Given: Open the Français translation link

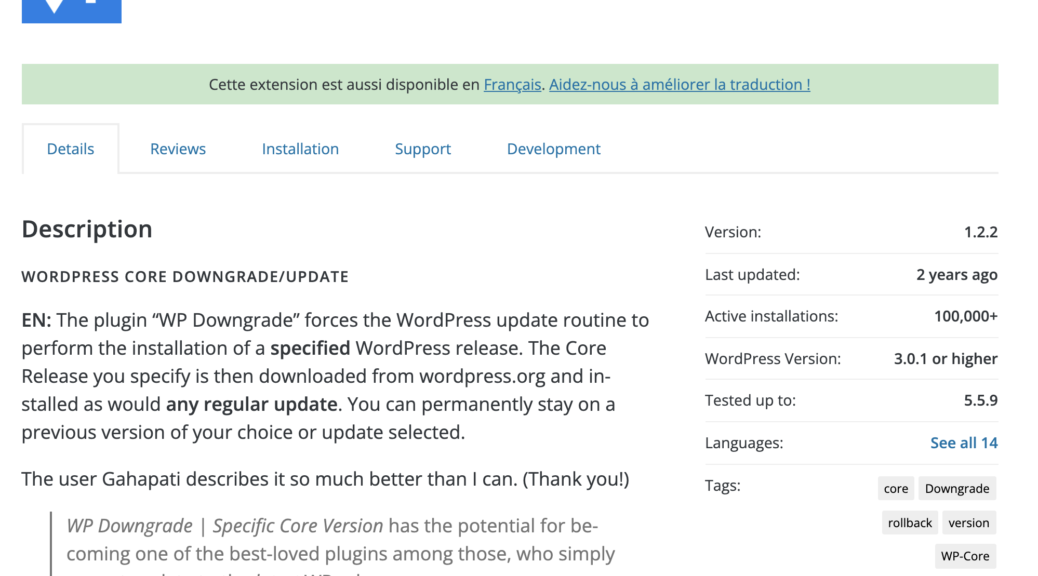Looking at the screenshot, I should click(512, 85).
